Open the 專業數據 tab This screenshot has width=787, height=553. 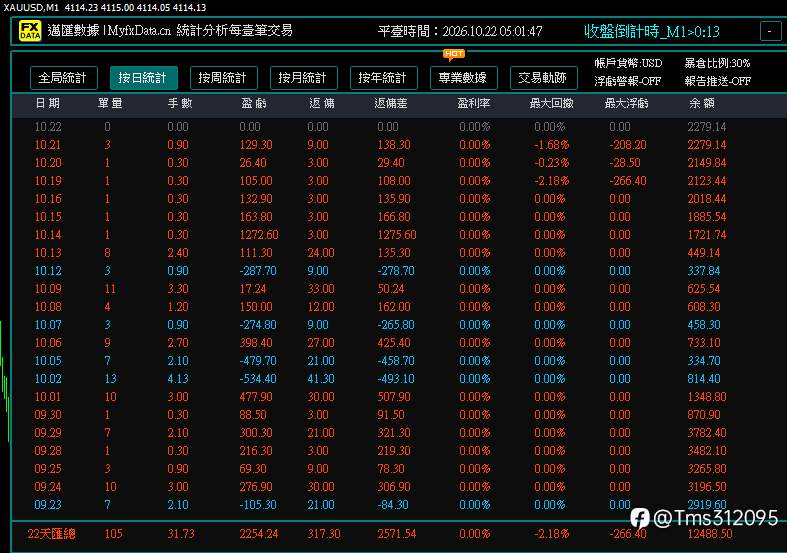(x=463, y=78)
